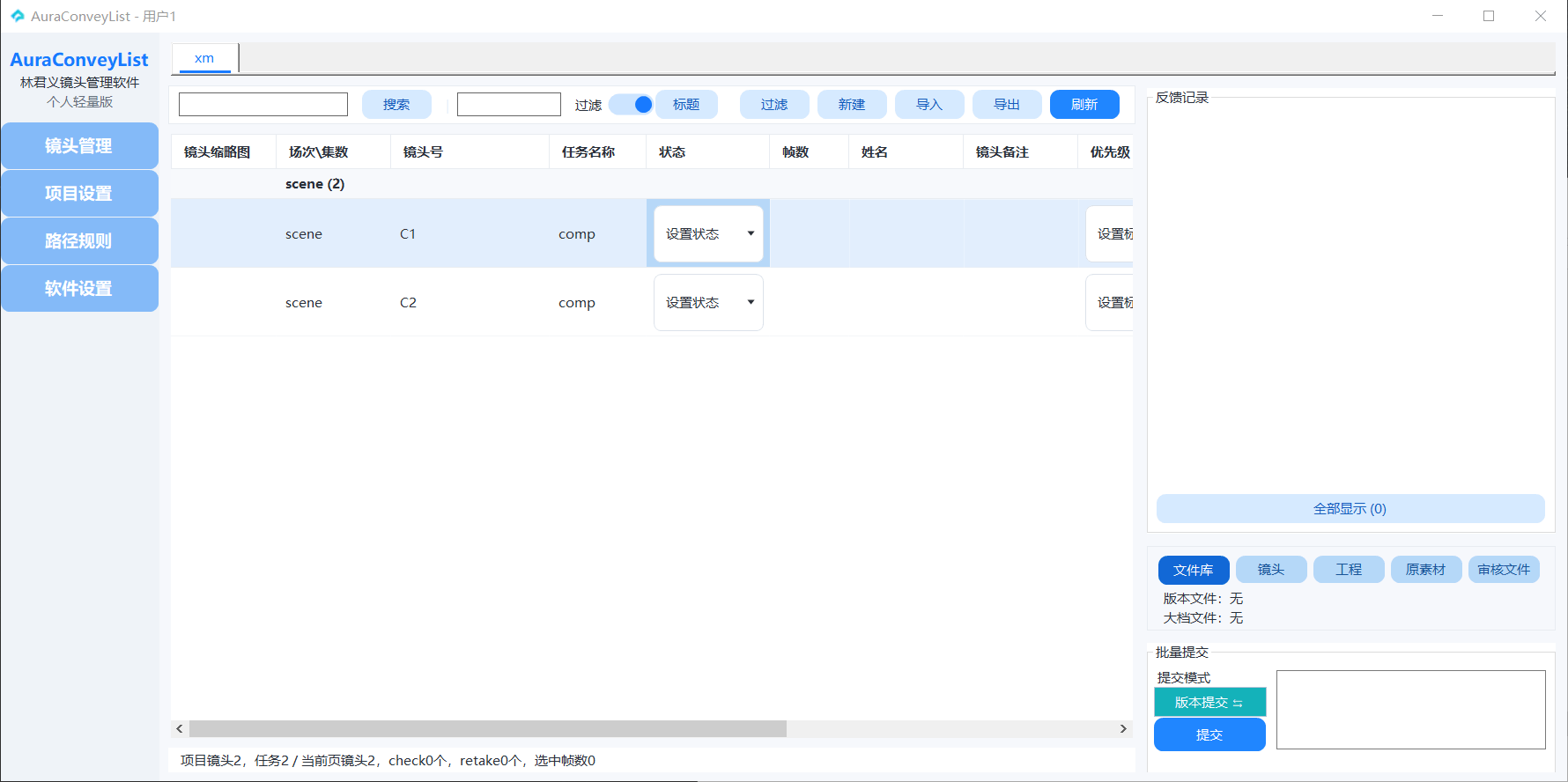
Task: Click the scene cell in the C1 row
Action: click(334, 233)
